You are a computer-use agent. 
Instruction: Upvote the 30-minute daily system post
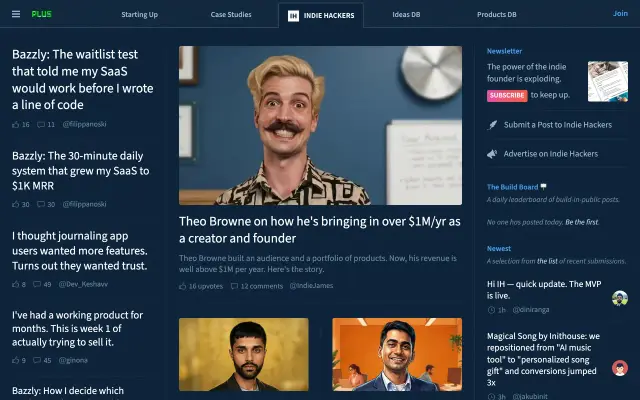[x=16, y=204]
